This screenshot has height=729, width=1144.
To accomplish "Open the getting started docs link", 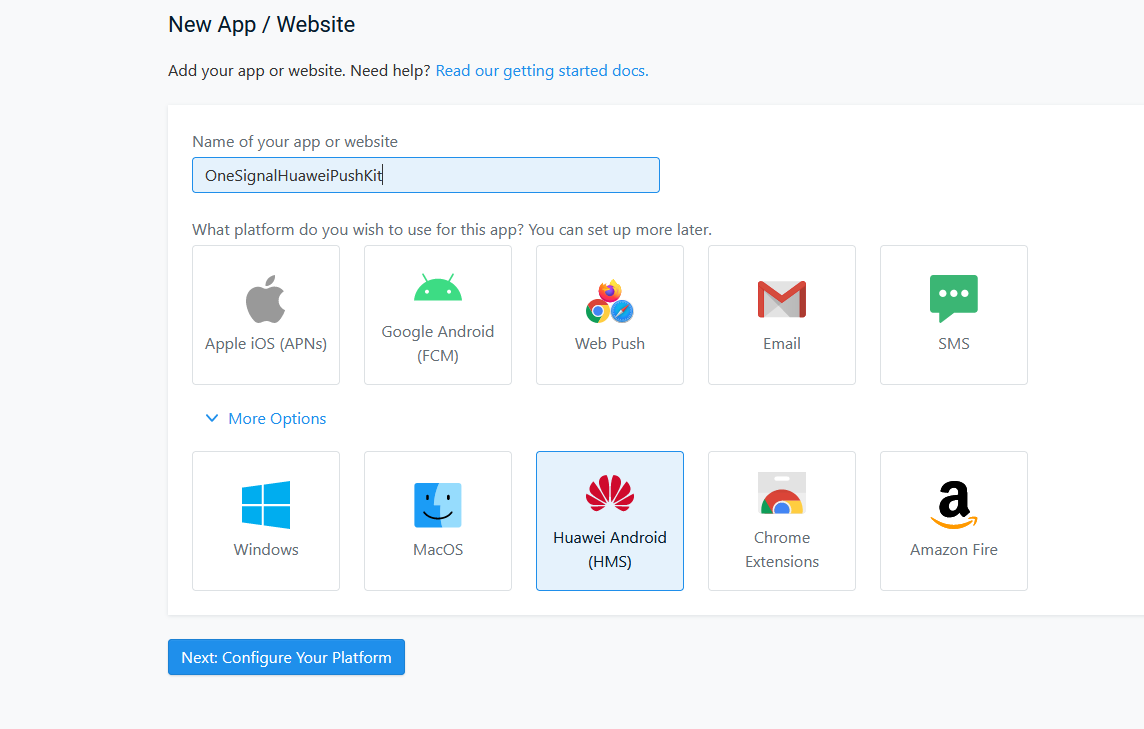I will point(542,71).
